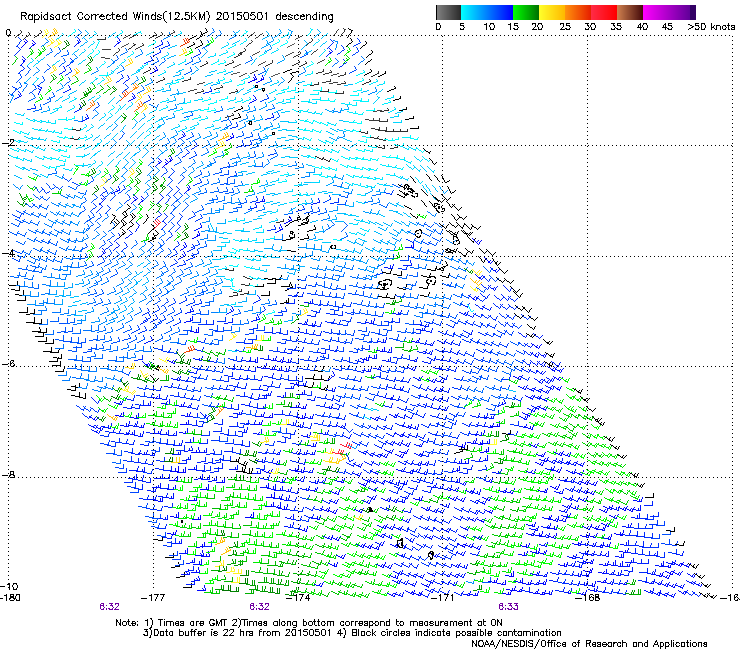Click the brown 35-40 knots legend color
Image resolution: width=740 pixels, height=650 pixels.
(x=630, y=12)
